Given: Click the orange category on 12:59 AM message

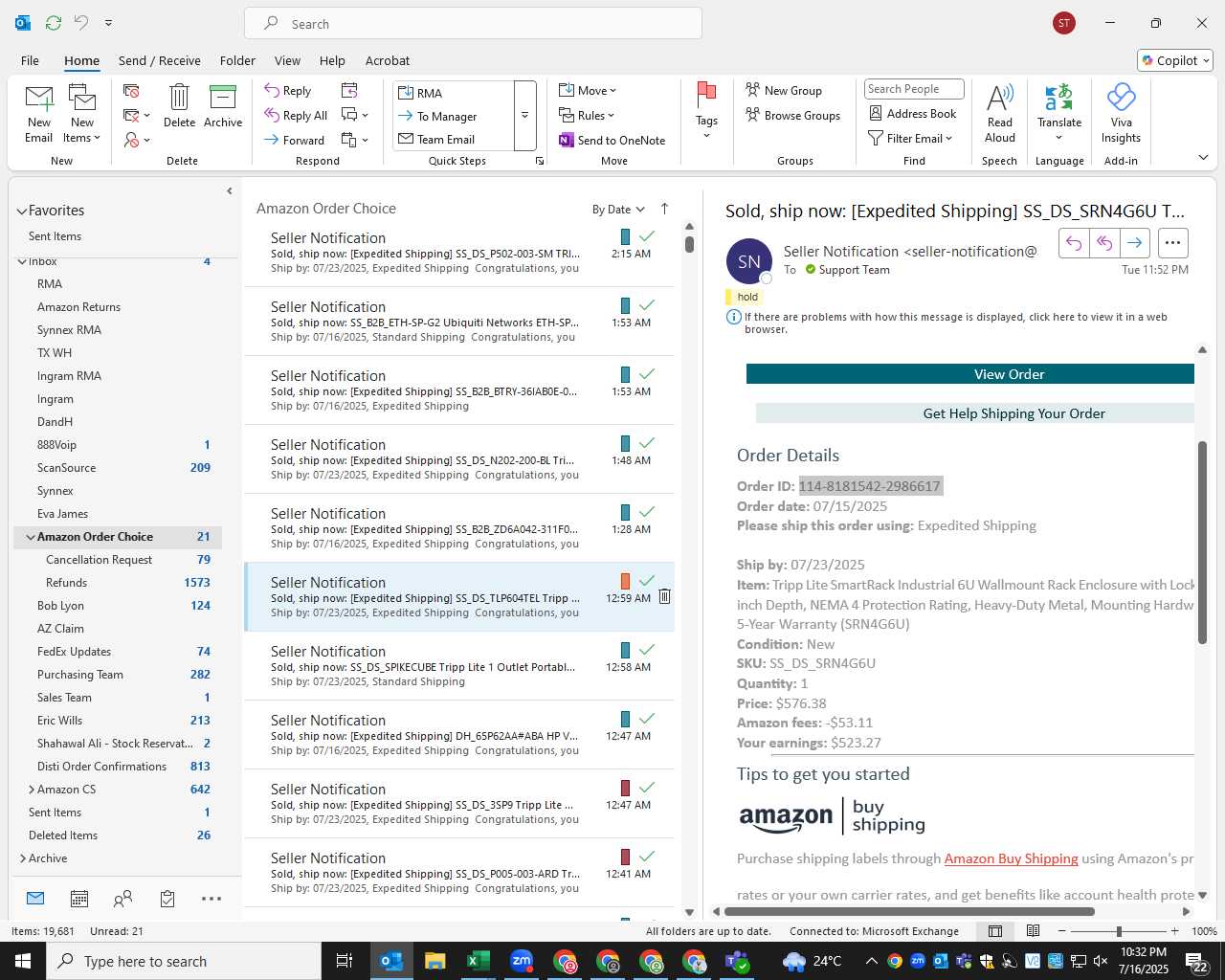Looking at the screenshot, I should pyautogui.click(x=625, y=581).
